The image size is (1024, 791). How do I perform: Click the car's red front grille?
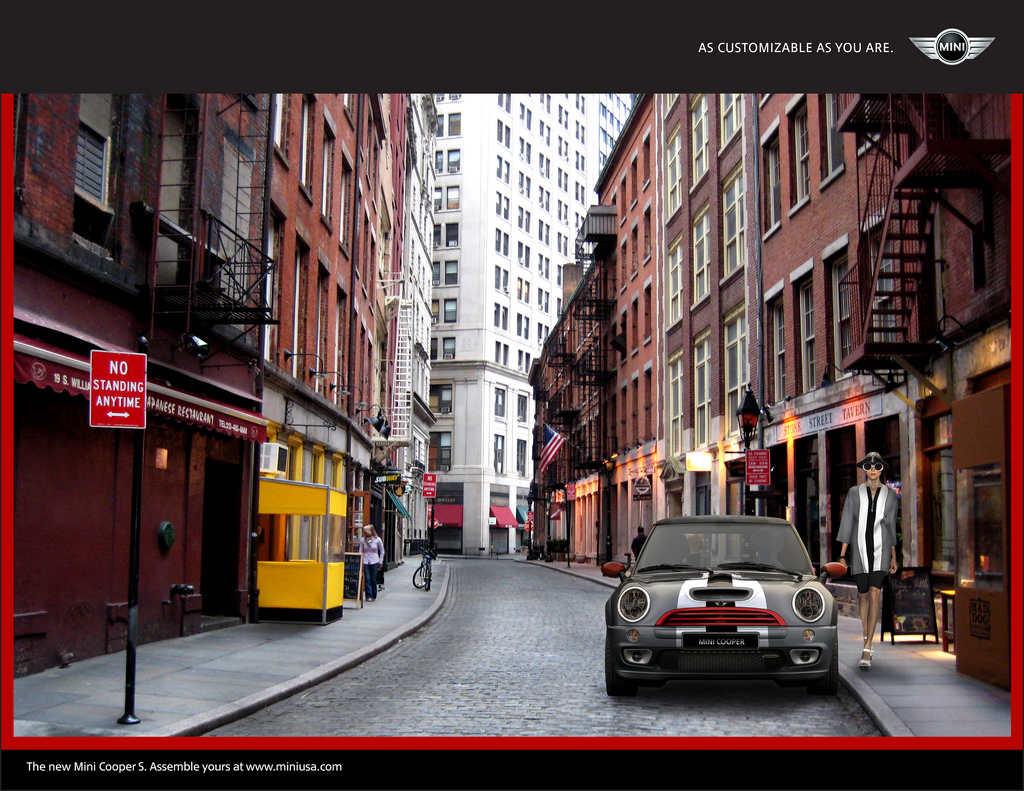[720, 617]
